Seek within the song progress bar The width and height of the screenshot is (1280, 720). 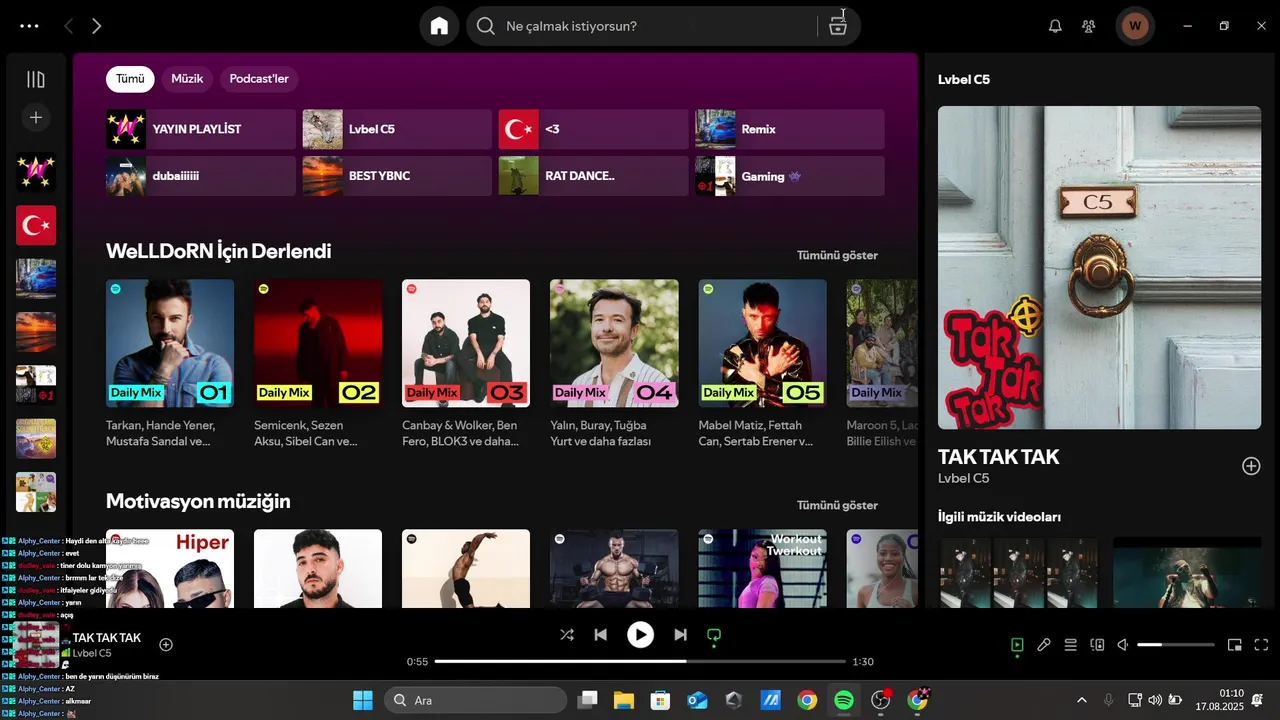640,661
